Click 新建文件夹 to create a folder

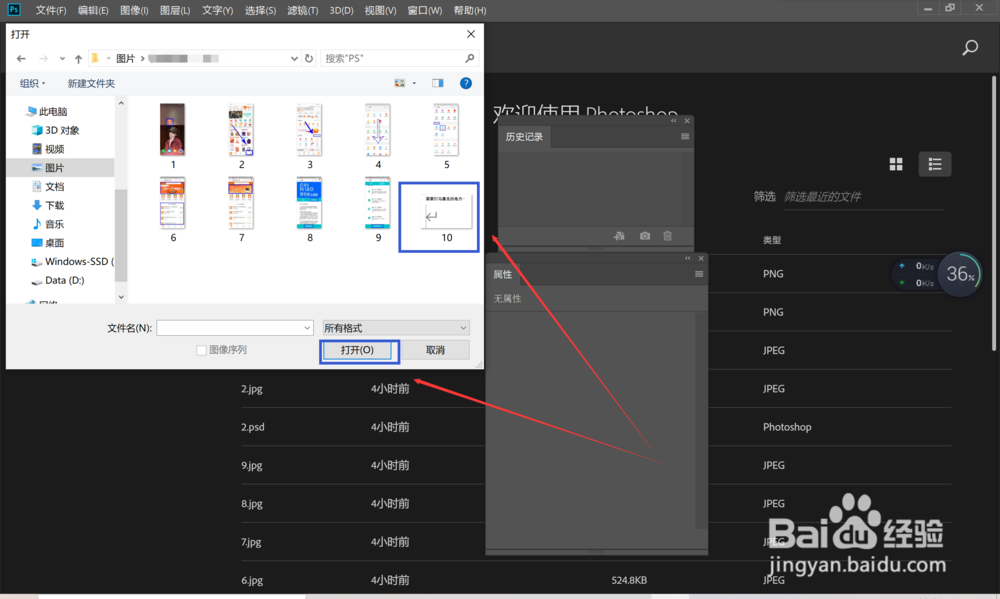(x=90, y=83)
